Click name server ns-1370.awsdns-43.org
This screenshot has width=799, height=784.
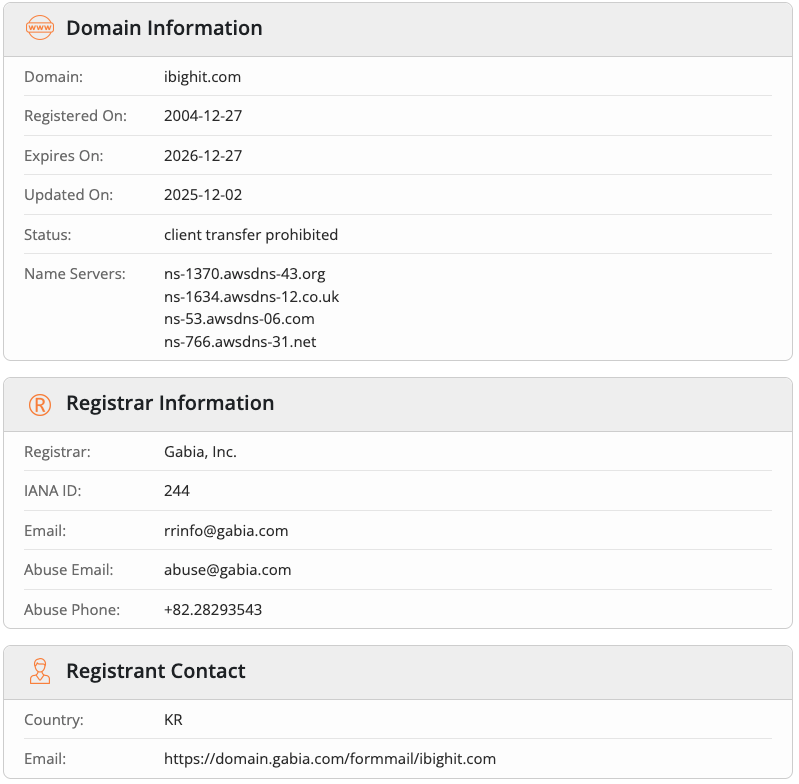click(x=245, y=274)
